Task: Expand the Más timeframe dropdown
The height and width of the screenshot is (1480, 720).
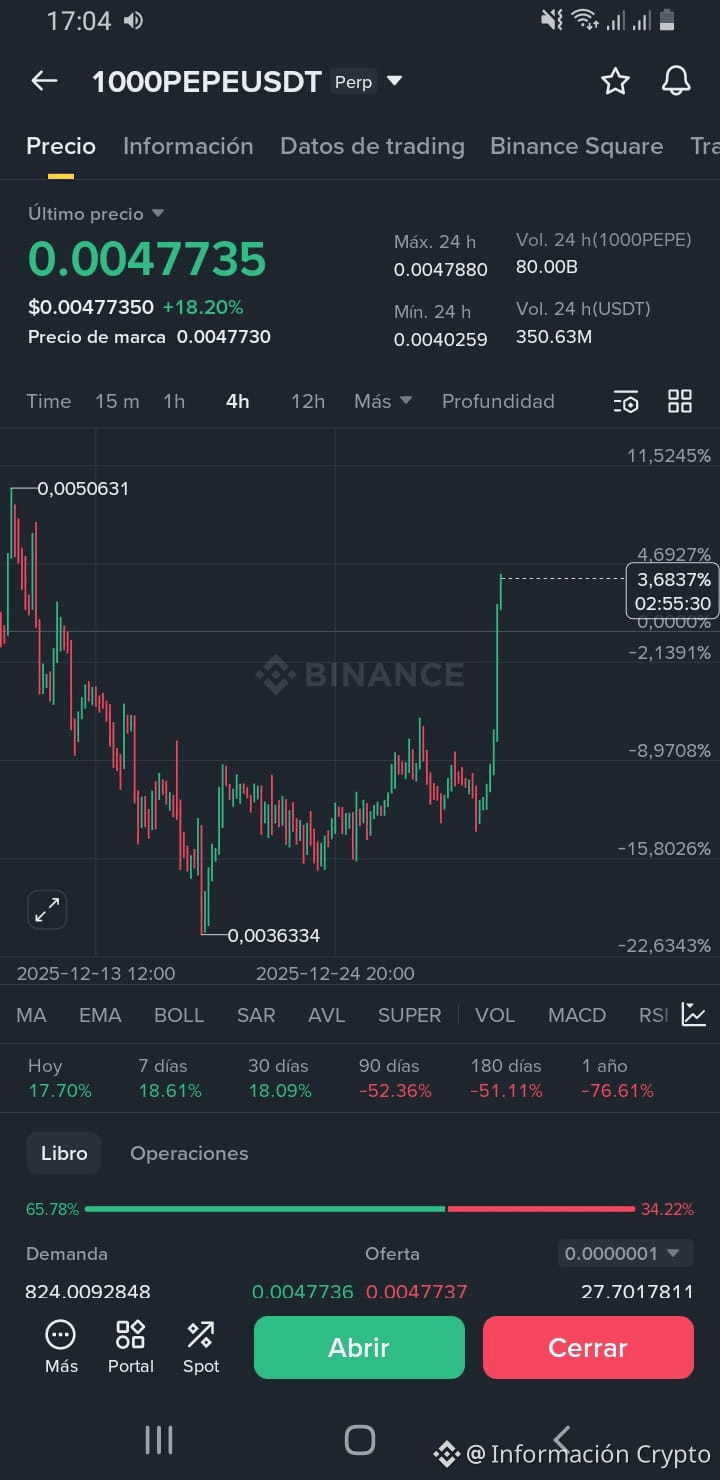Action: click(383, 401)
